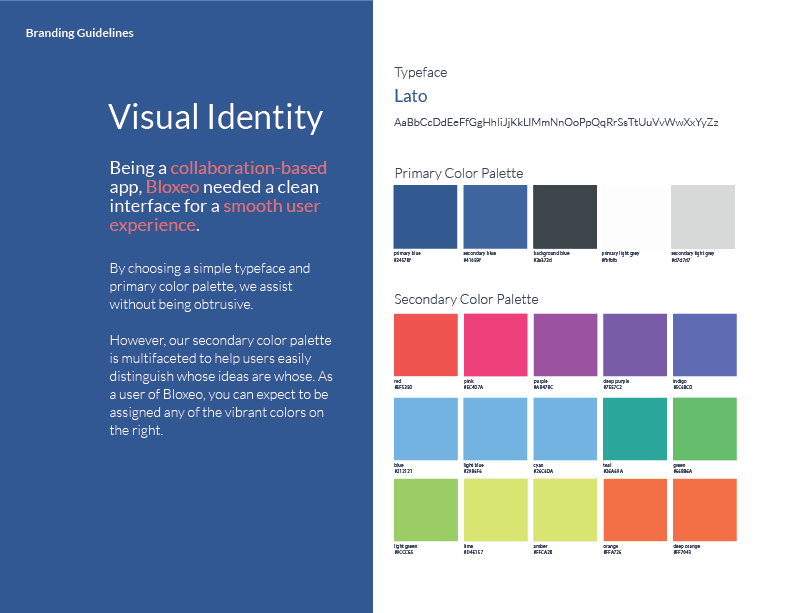
Task: Click the 'primary blue' label text
Action: coord(407,253)
